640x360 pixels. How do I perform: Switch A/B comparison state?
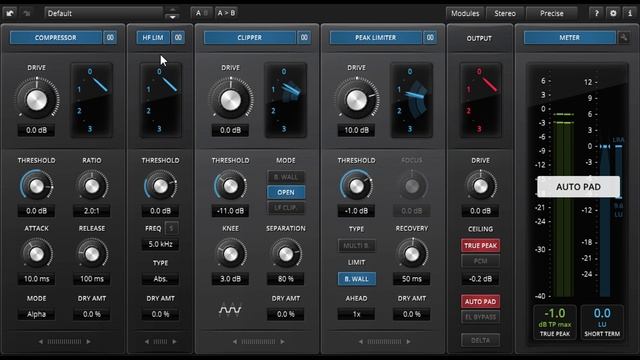pos(202,13)
